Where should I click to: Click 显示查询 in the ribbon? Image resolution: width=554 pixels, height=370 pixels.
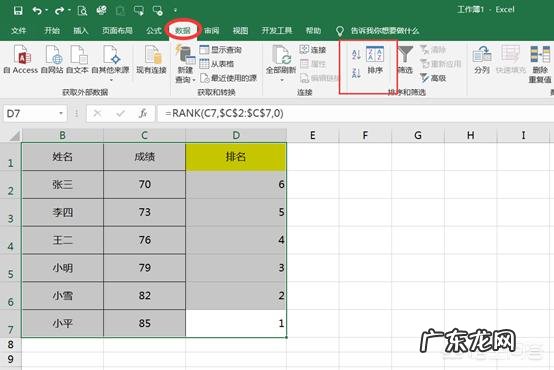(x=220, y=50)
